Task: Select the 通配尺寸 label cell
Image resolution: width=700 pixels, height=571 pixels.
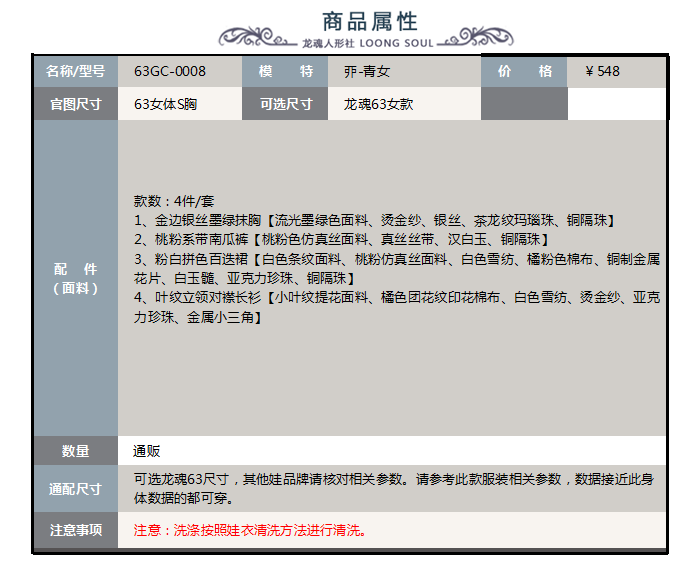Action: tap(75, 489)
